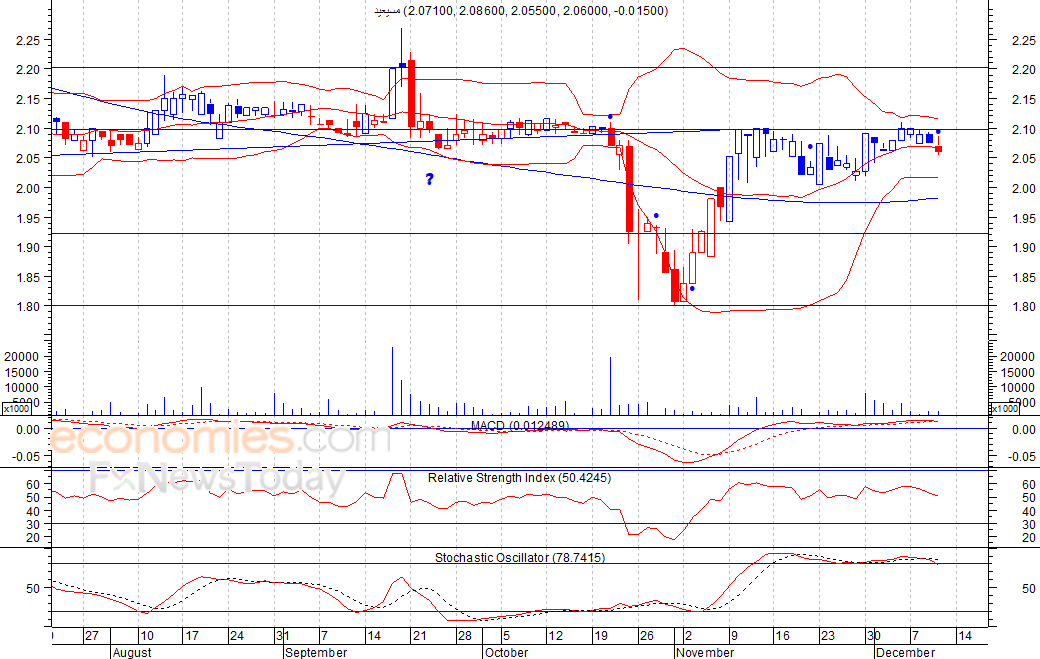Screen dimensions: 1040x659
Task: Click the MACD -0.05 label on left axis
Action: 28,456
